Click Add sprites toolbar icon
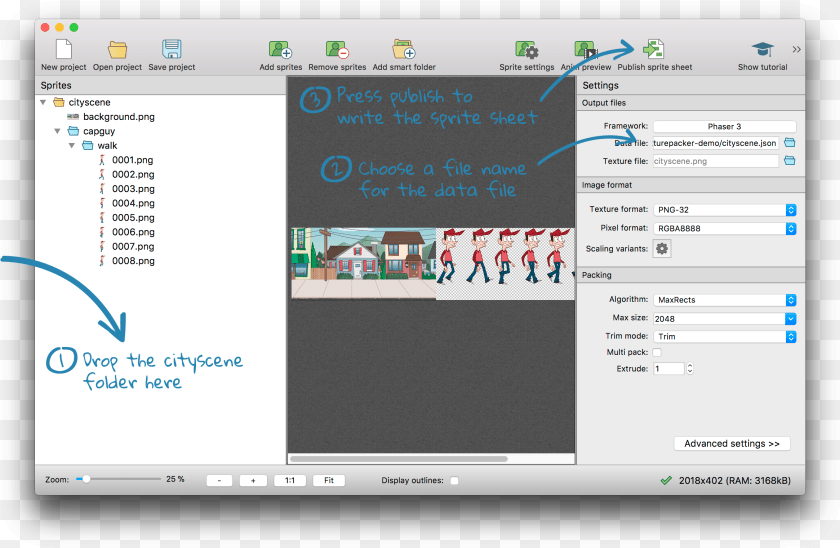This screenshot has width=840, height=548. (x=280, y=50)
